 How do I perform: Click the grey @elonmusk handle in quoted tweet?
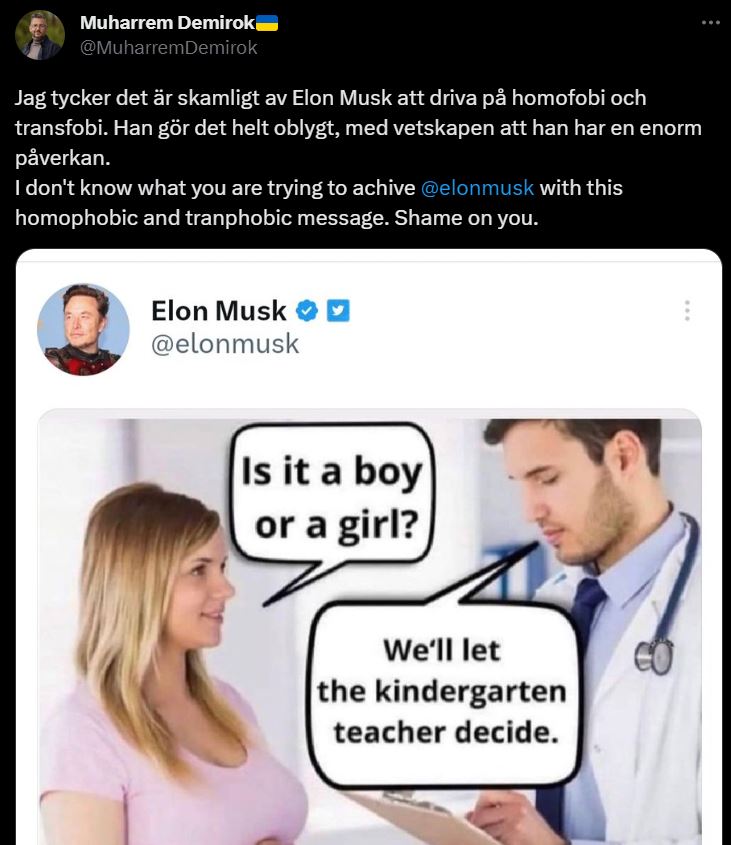[x=224, y=344]
